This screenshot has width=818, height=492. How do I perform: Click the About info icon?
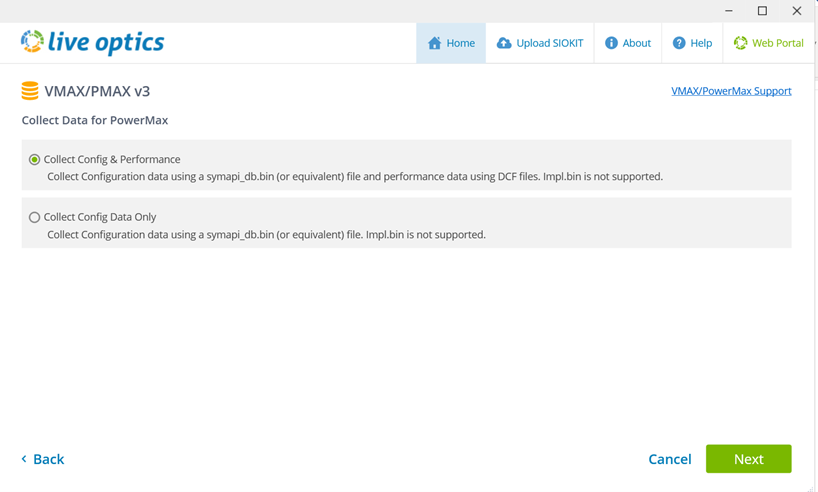click(x=611, y=43)
